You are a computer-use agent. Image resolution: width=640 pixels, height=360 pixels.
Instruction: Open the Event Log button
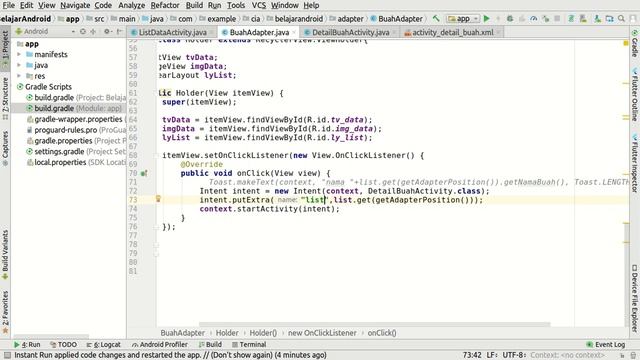click(606, 344)
